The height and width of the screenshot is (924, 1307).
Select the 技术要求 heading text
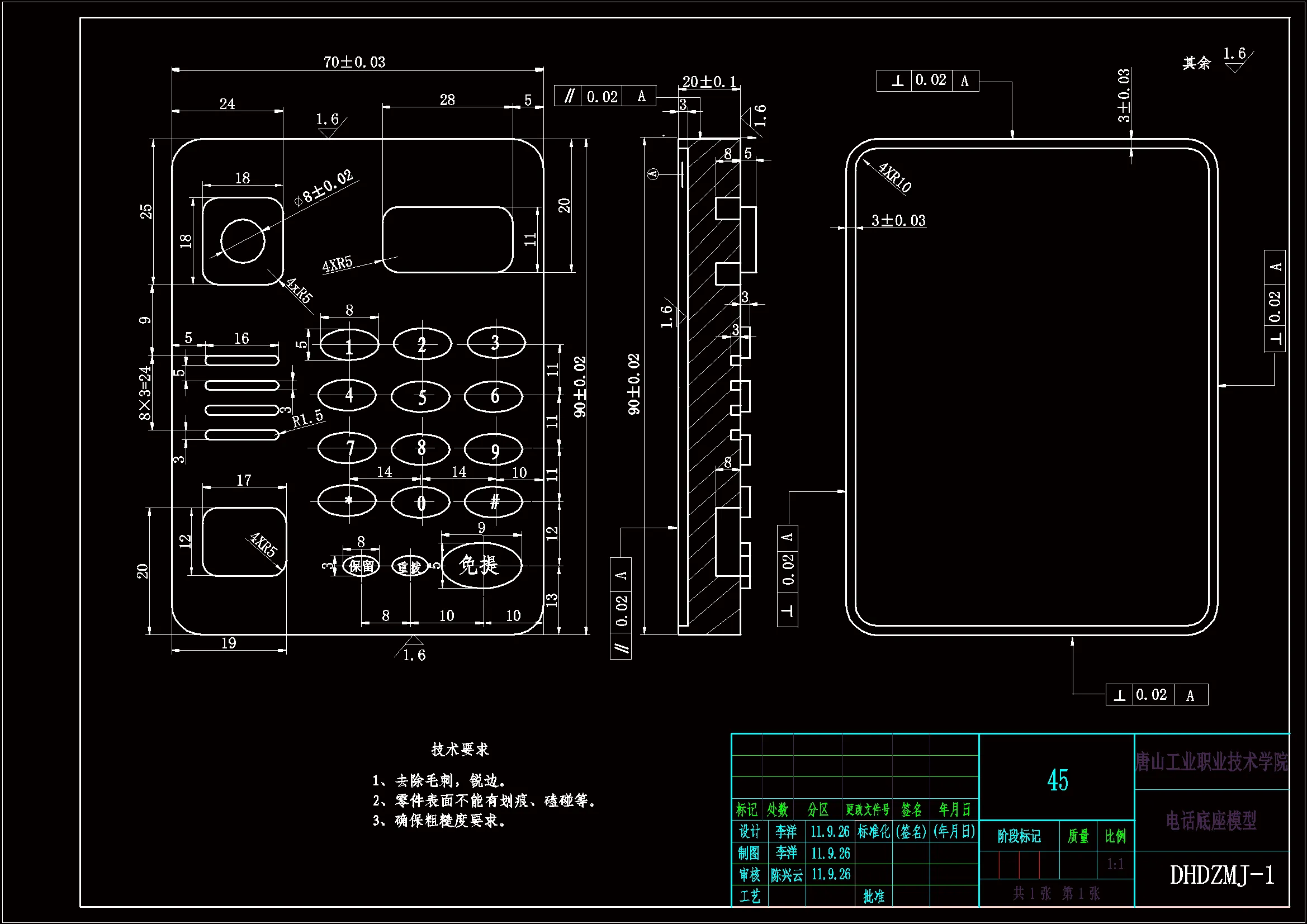click(x=460, y=749)
